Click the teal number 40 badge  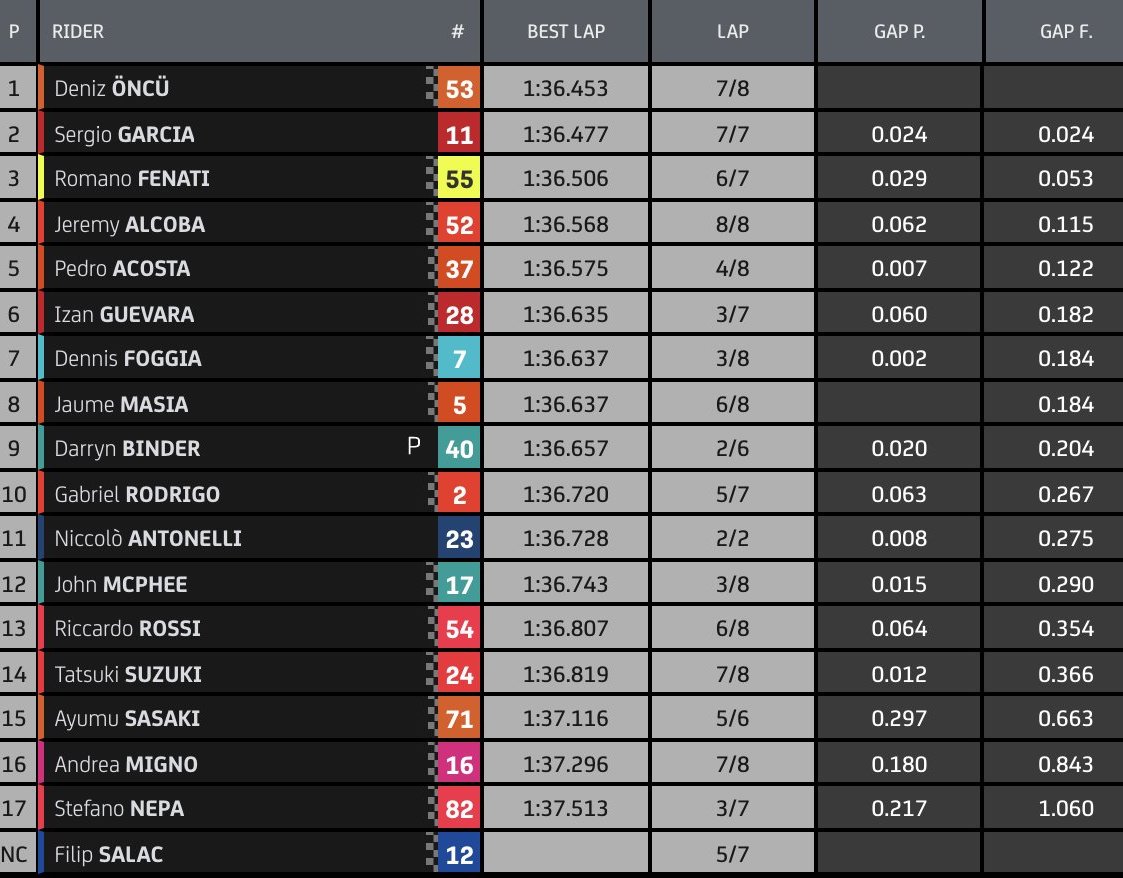(x=458, y=448)
